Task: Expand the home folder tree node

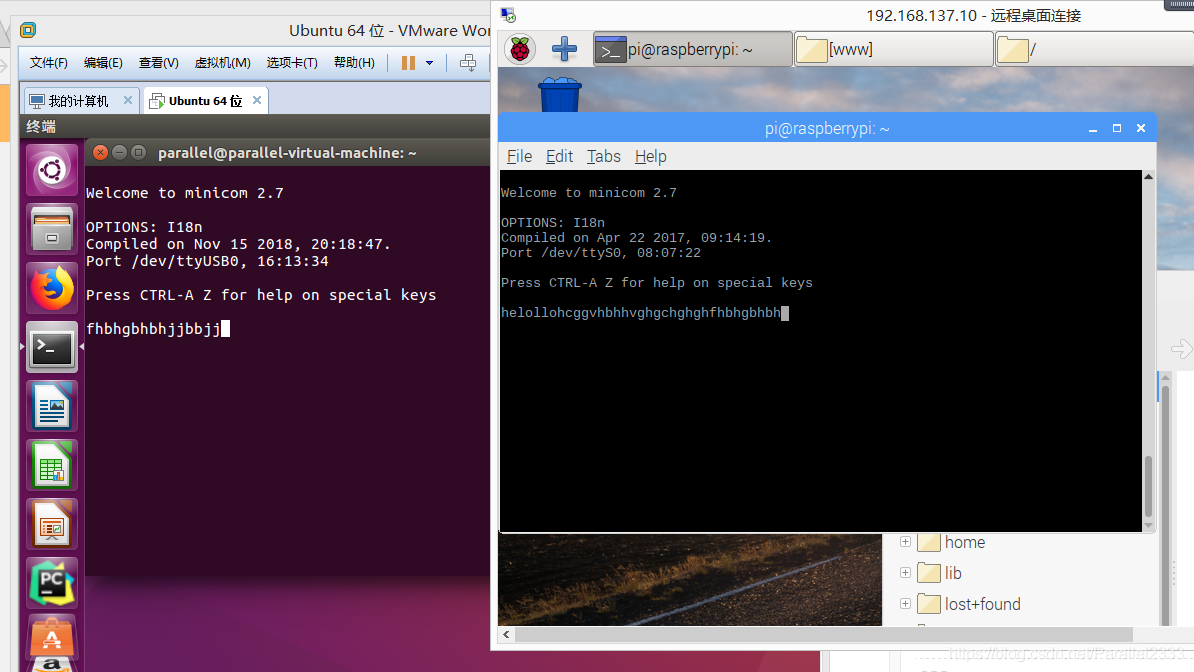Action: pyautogui.click(x=905, y=542)
